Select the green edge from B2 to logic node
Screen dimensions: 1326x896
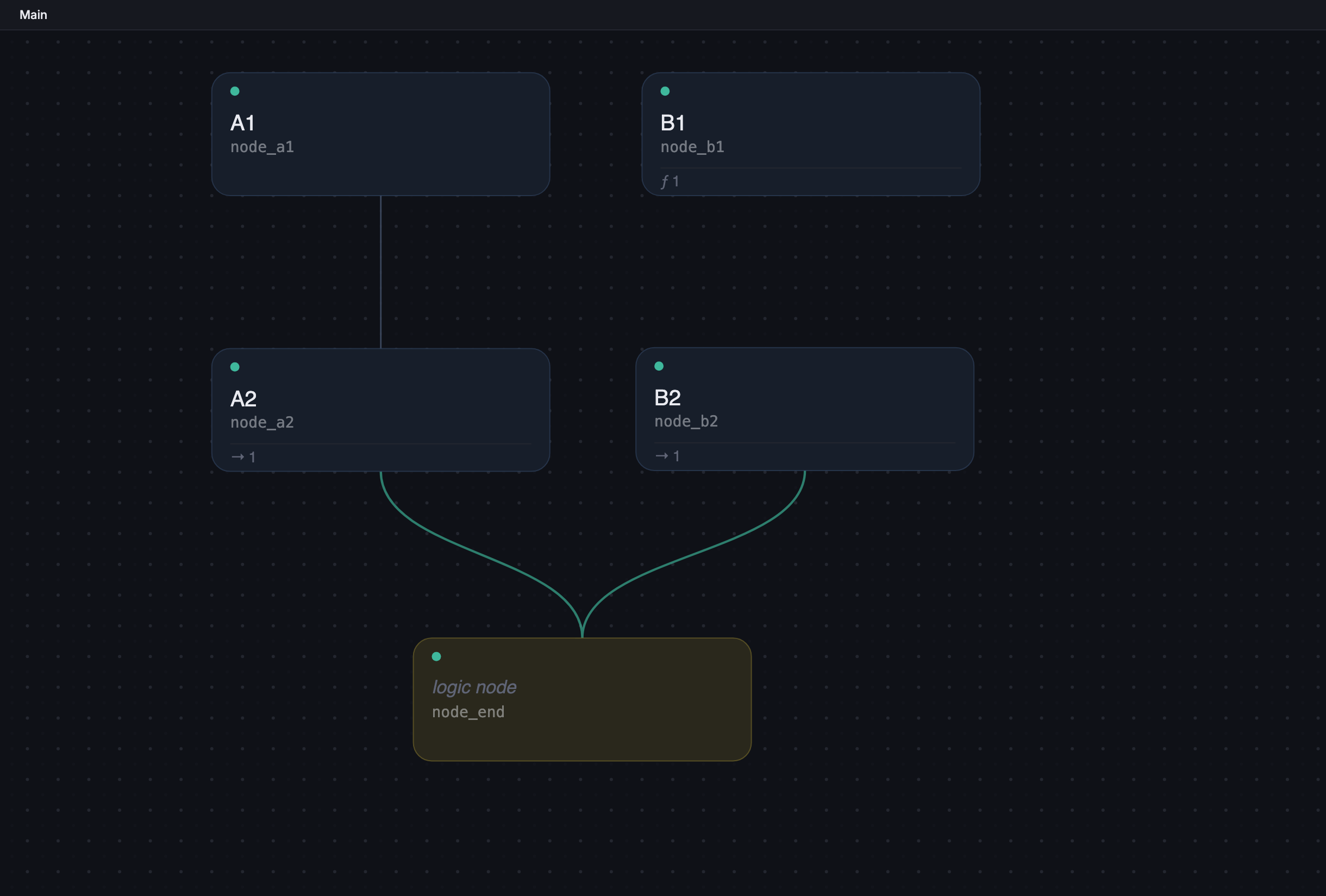click(693, 554)
